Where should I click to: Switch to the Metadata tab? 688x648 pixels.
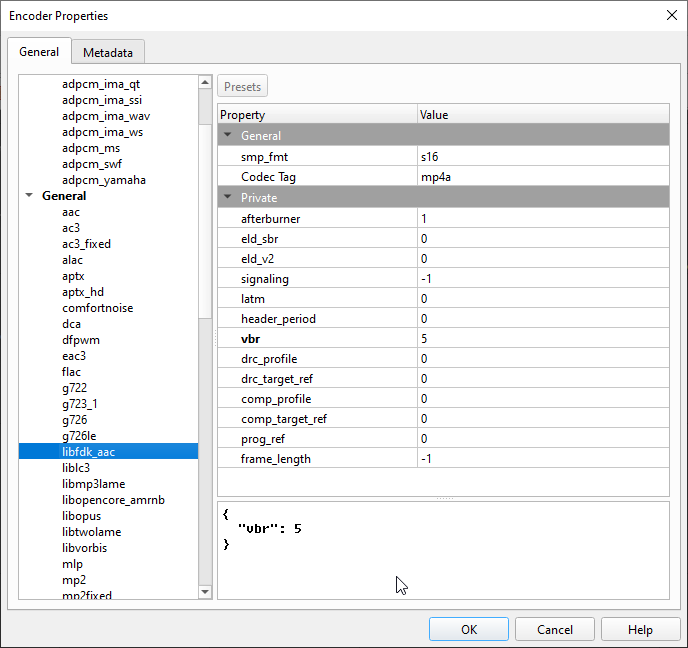pos(108,53)
